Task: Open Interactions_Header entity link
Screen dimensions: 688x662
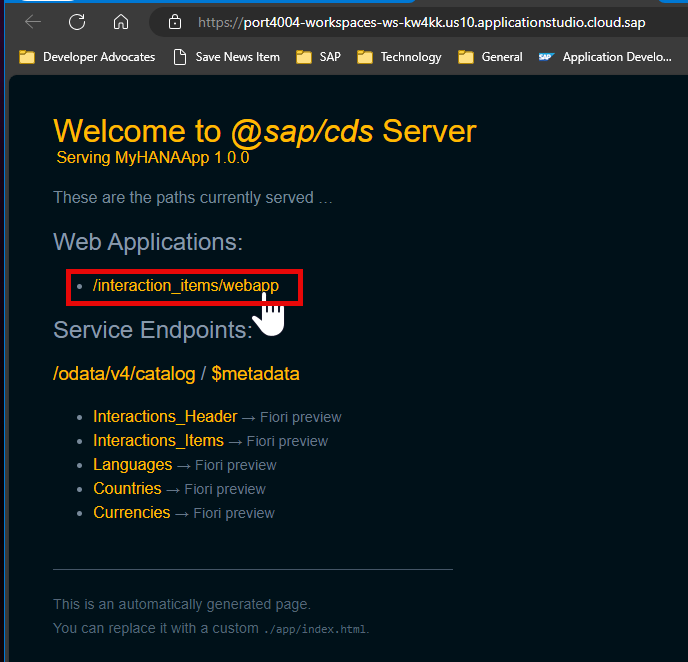Action: point(165,416)
